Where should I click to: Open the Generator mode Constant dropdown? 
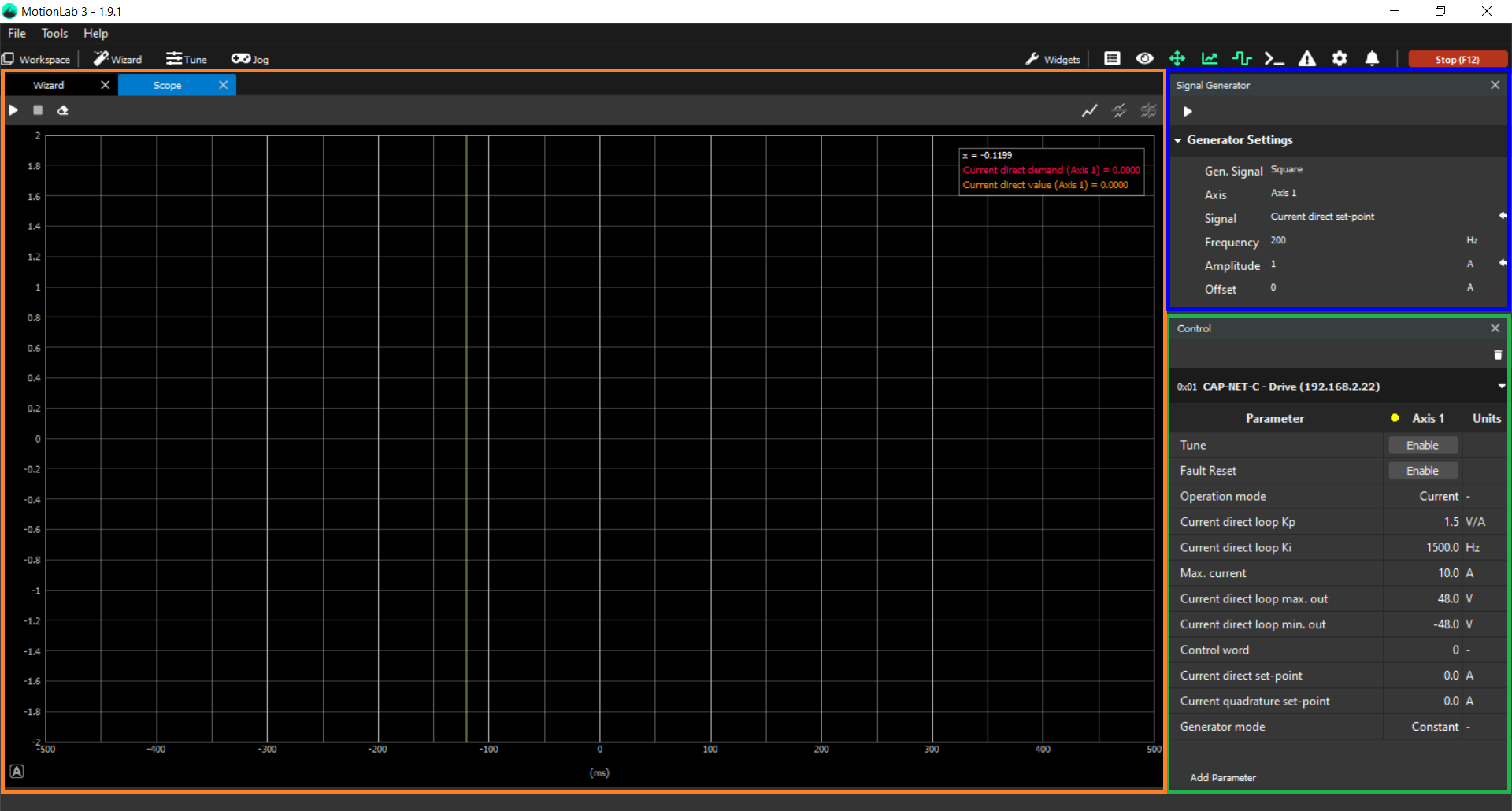[1422, 727]
